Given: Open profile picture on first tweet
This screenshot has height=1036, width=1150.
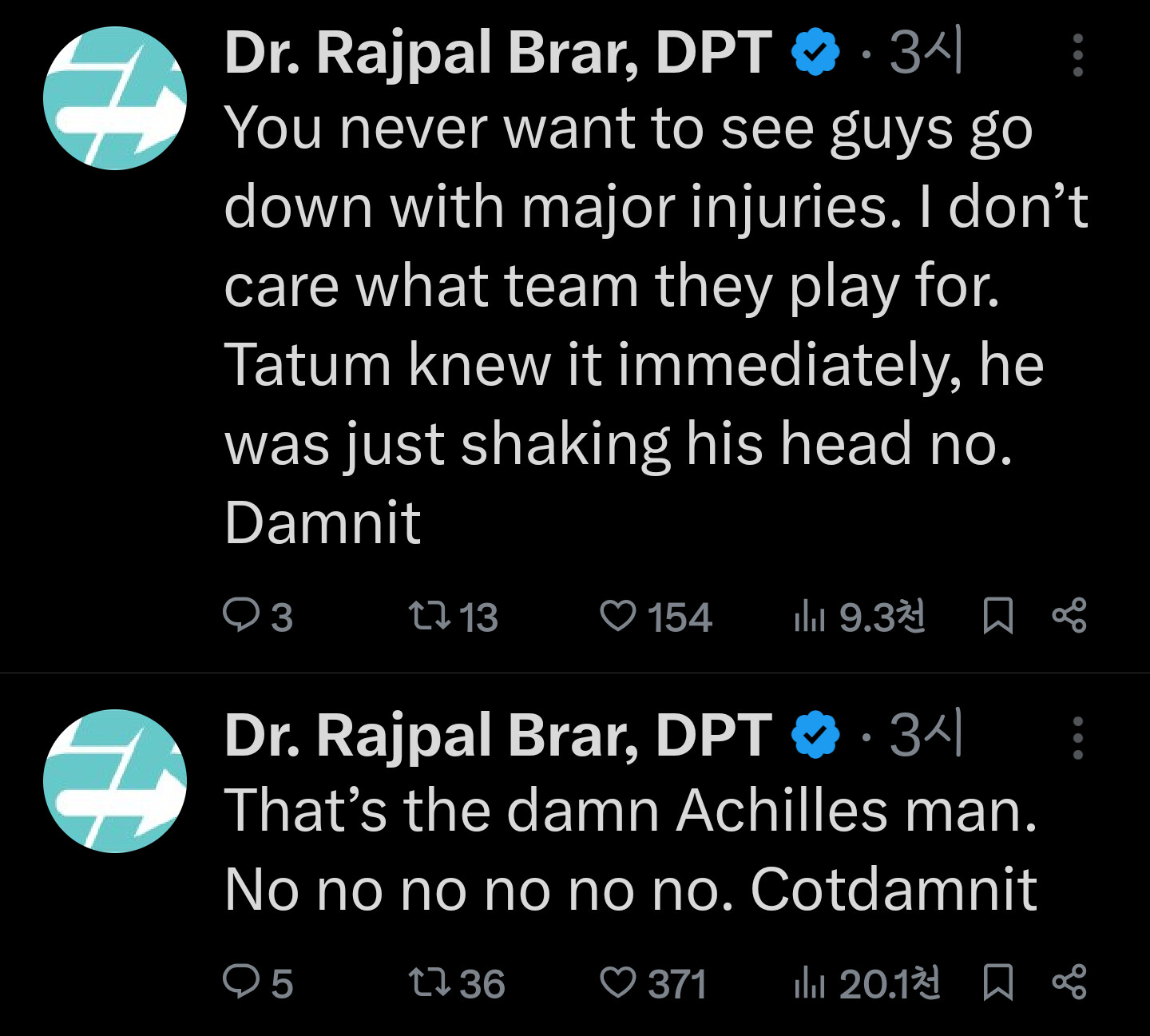Looking at the screenshot, I should [x=115, y=98].
